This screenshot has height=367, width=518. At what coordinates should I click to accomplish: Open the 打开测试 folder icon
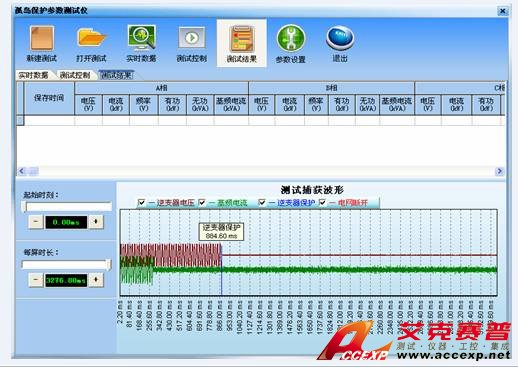pos(91,37)
